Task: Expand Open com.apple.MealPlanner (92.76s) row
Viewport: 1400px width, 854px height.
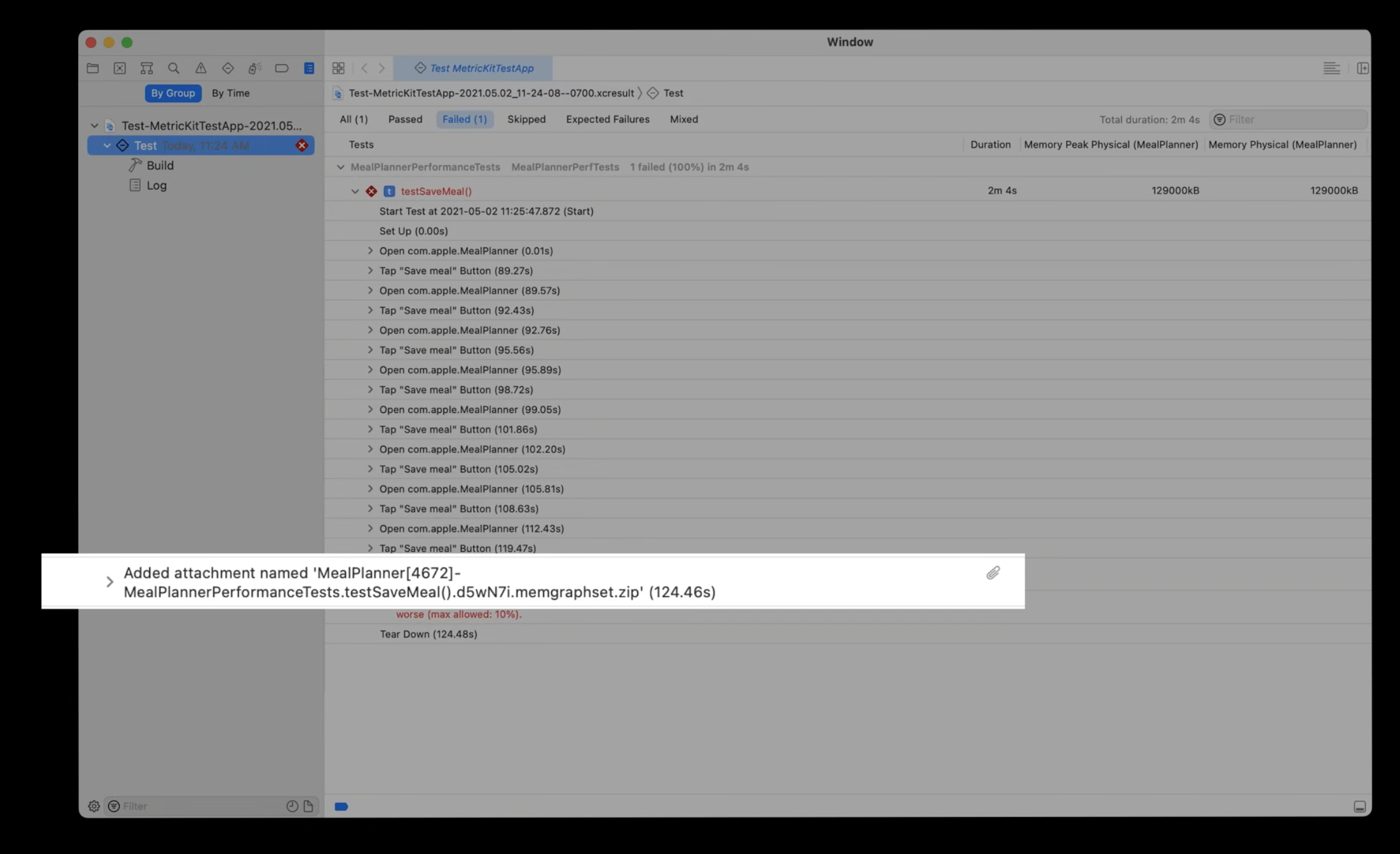Action: click(x=370, y=330)
